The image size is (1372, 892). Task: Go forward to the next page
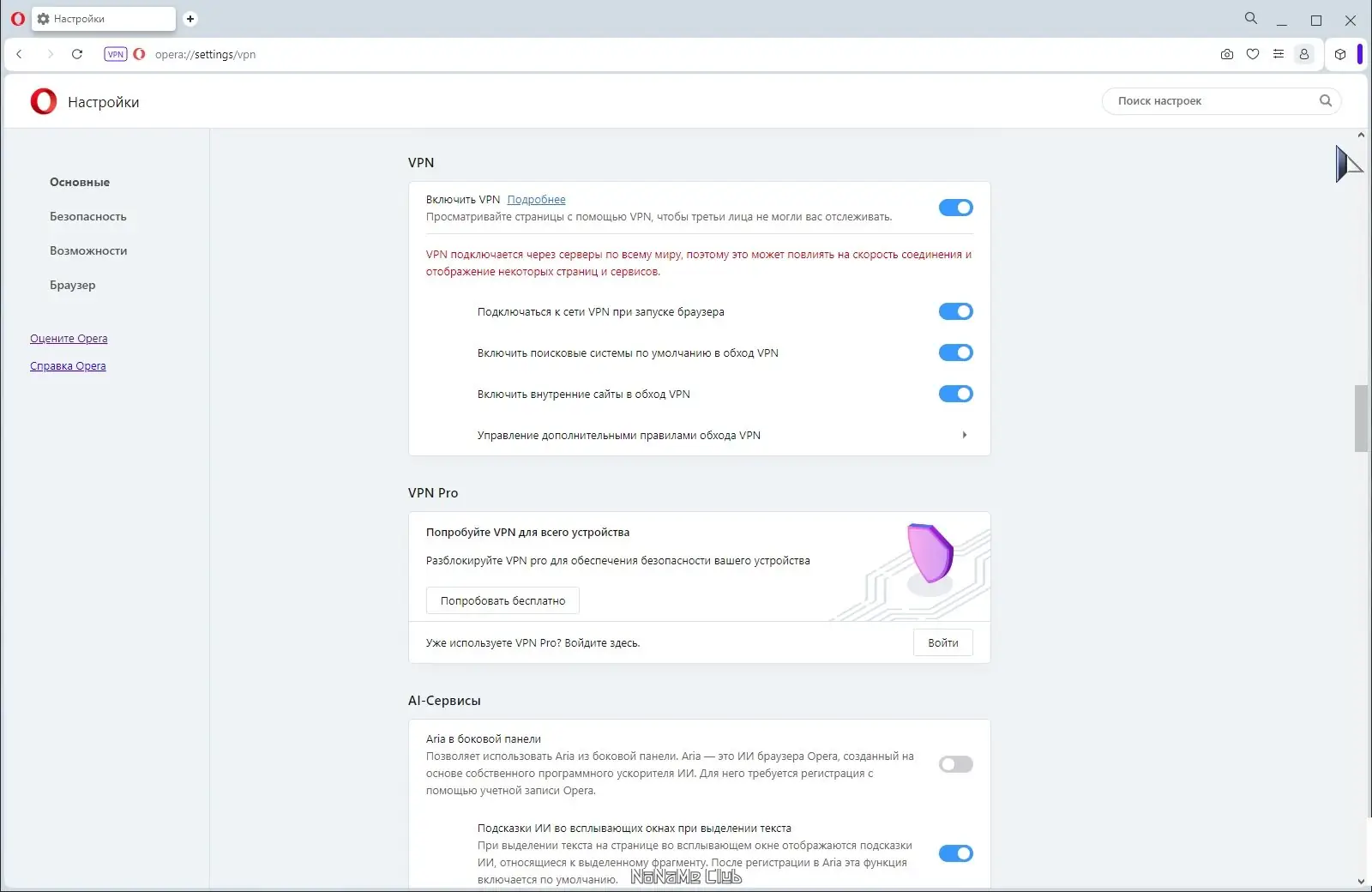coord(50,54)
